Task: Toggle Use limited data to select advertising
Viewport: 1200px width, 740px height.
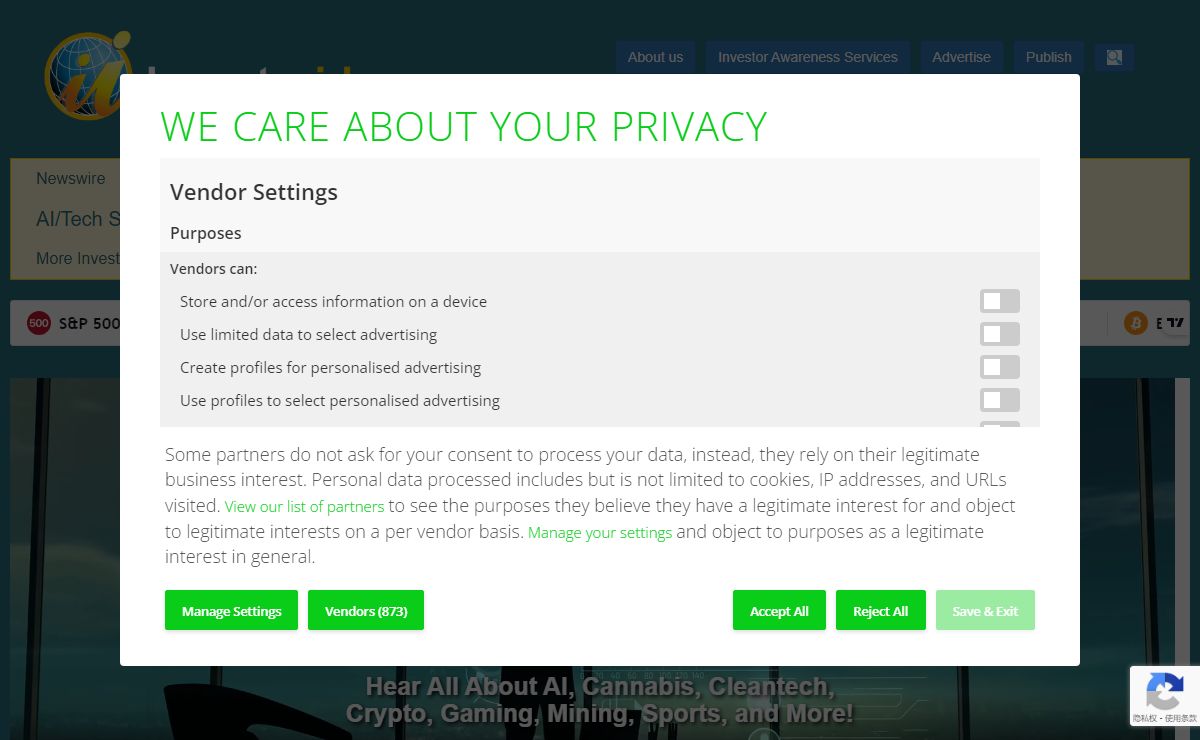Action: pyautogui.click(x=1000, y=334)
